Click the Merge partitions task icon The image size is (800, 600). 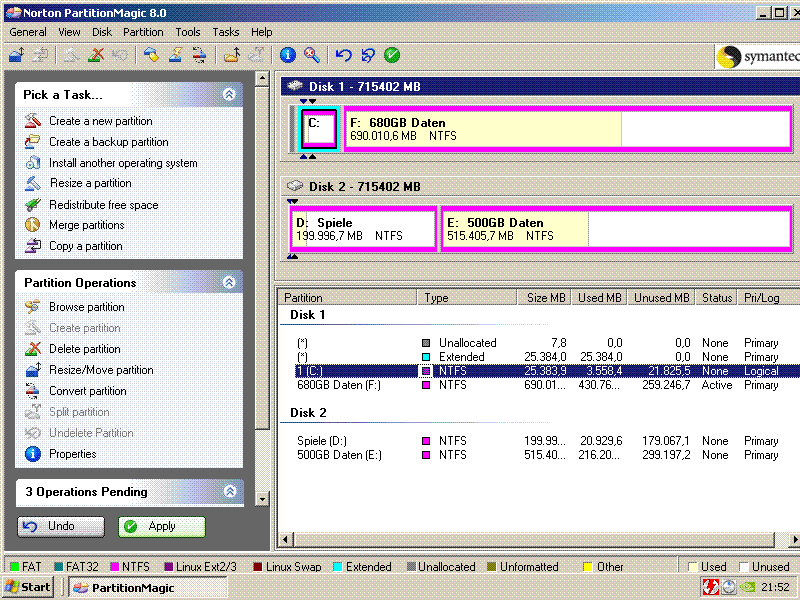tap(33, 225)
